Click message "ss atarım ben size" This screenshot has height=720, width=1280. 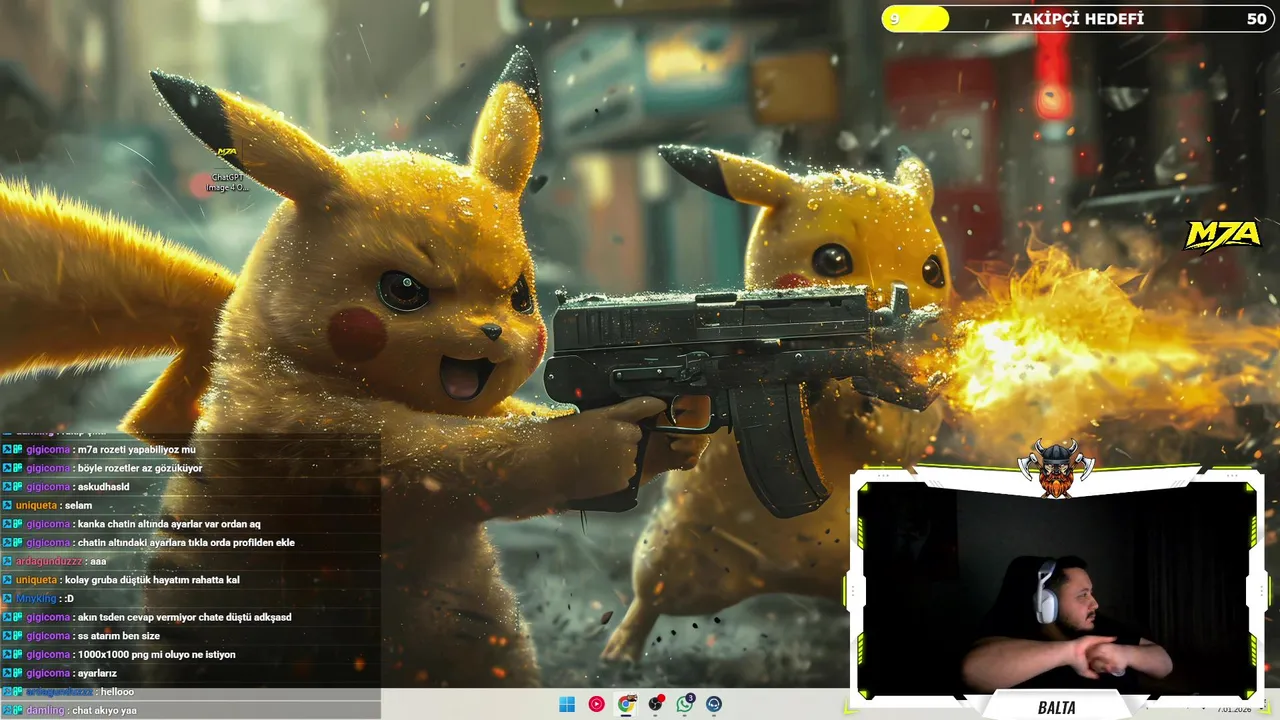pos(119,636)
